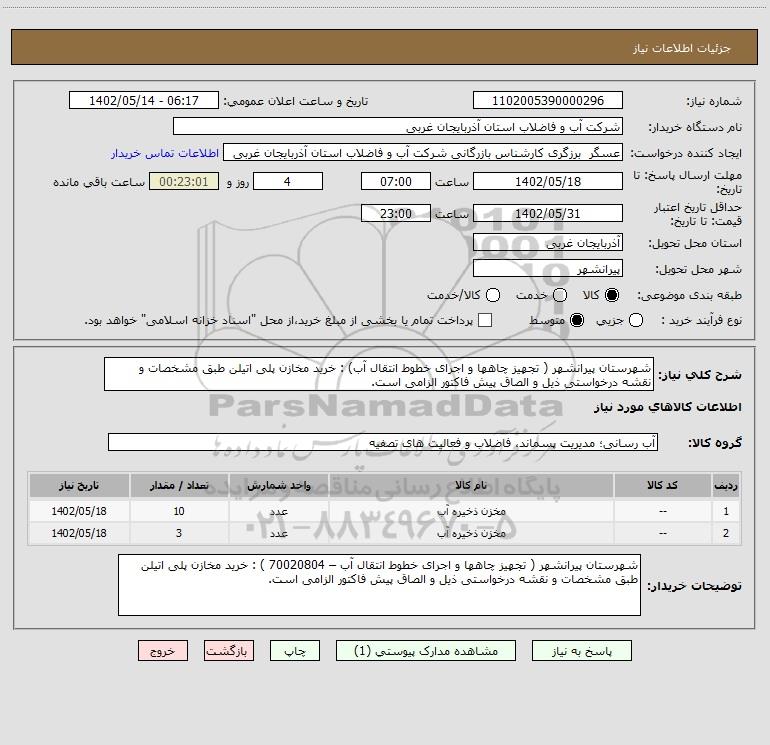Screen dimensions: 770x745
Task: Click the بازگشت back button
Action: tap(229, 651)
